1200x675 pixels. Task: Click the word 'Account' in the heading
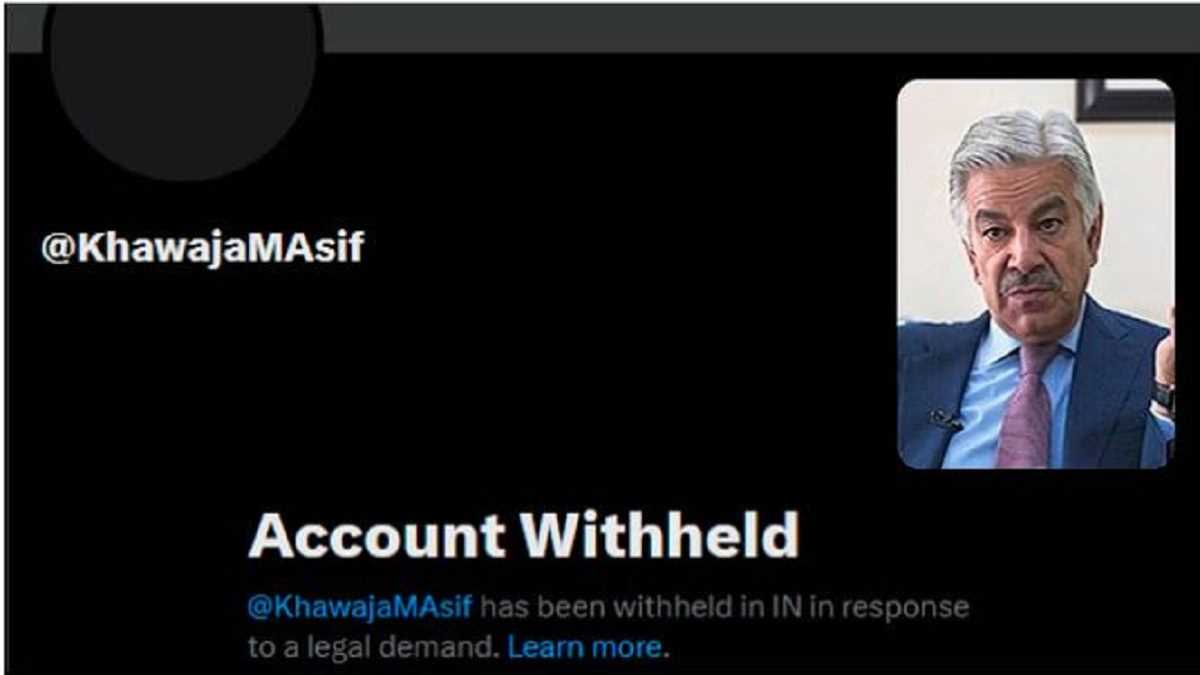coord(377,536)
